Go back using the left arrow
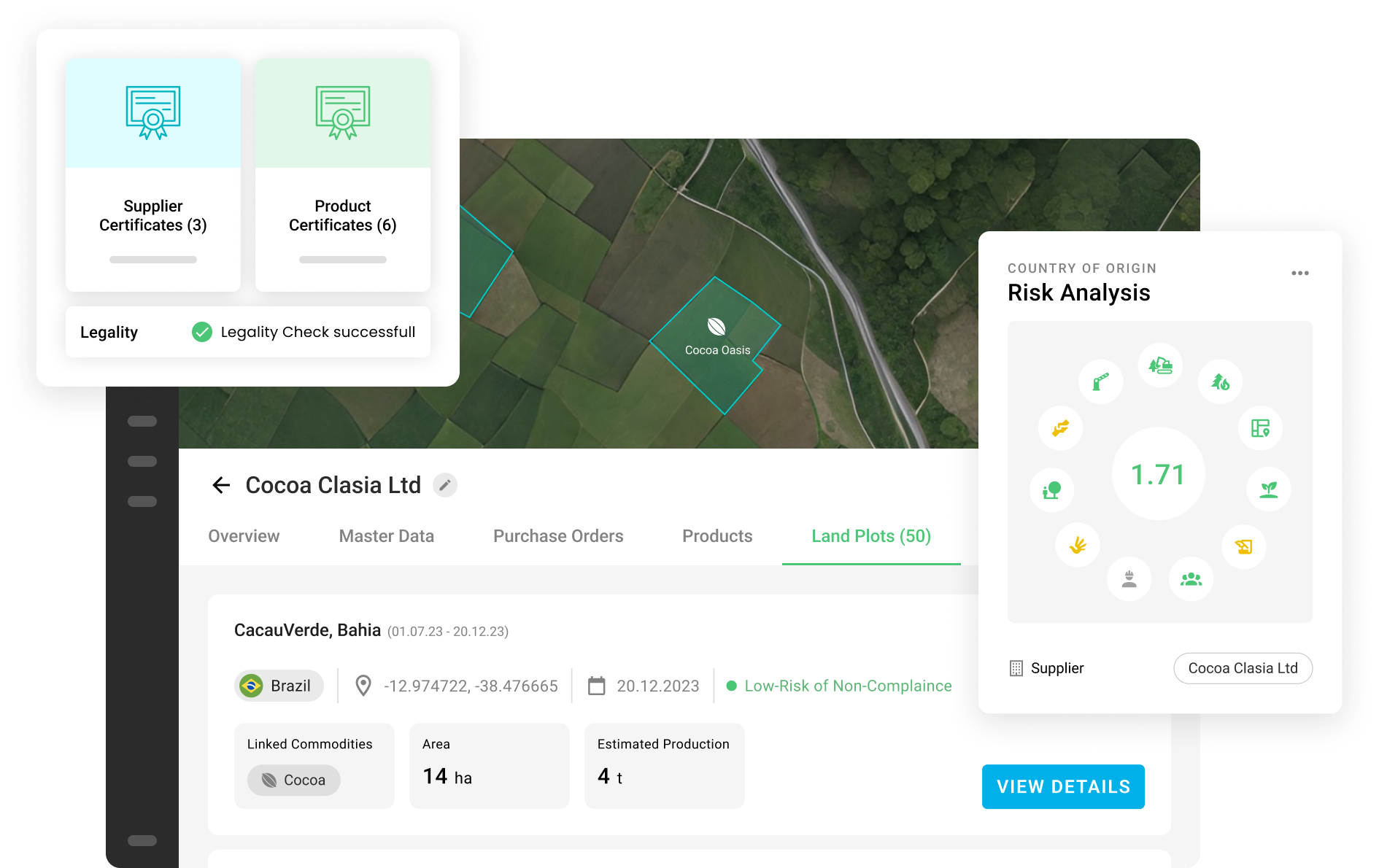This screenshot has width=1379, height=868. pos(221,485)
